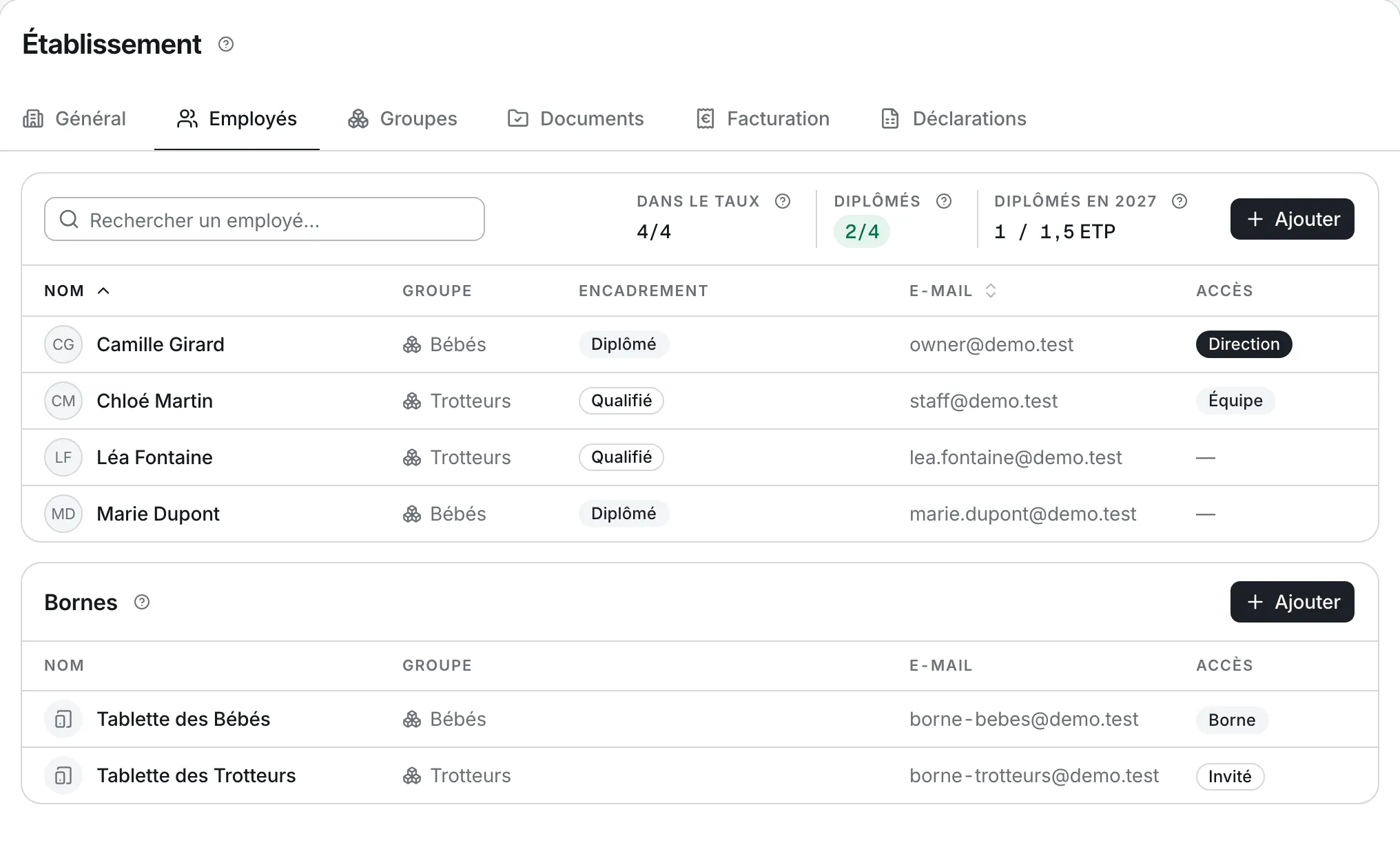Image resolution: width=1400 pixels, height=847 pixels.
Task: Click the help icon next to Établissement
Action: 226,44
